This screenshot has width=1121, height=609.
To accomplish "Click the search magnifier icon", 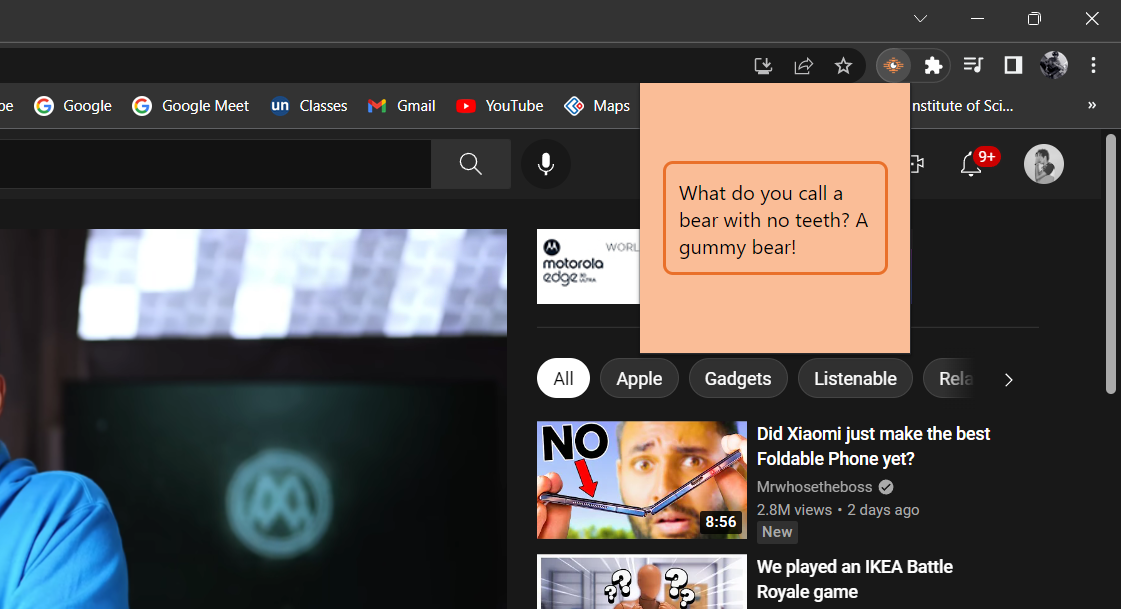I will (x=470, y=163).
